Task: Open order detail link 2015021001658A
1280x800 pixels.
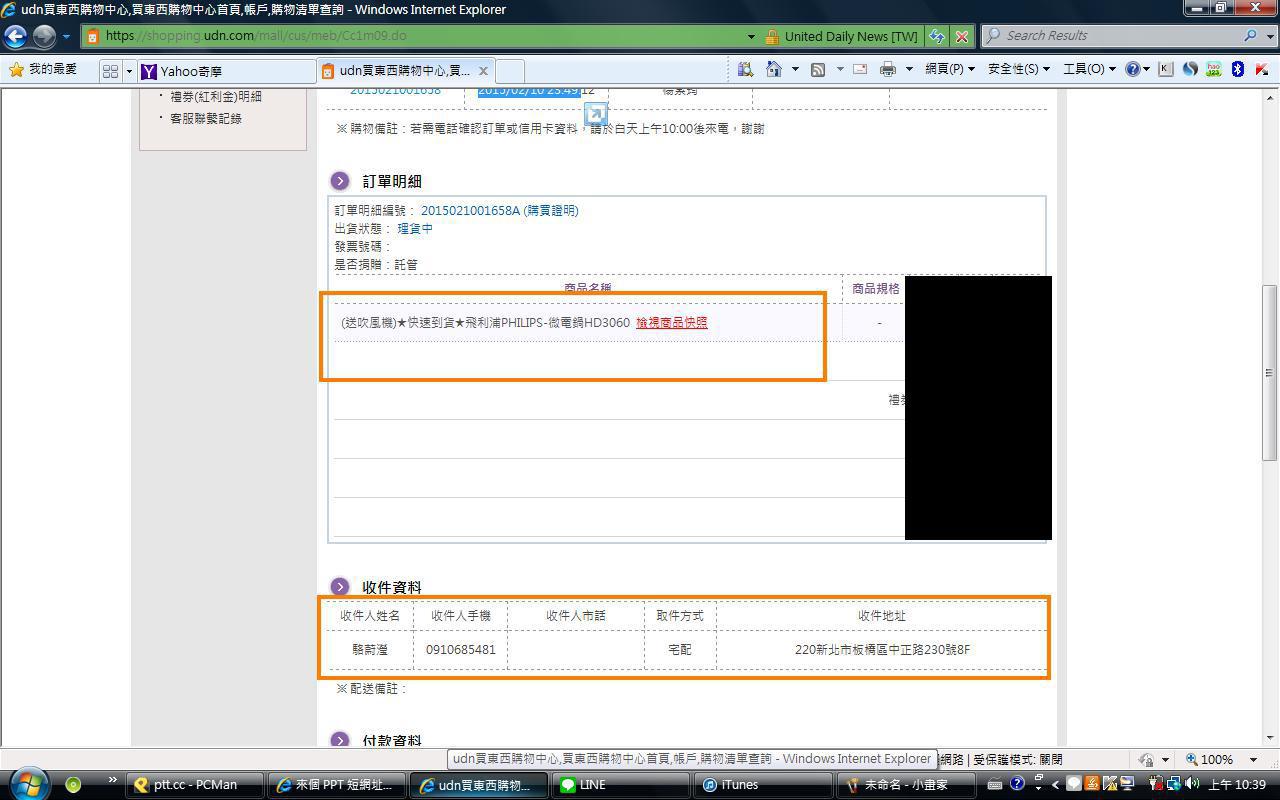Action: tap(470, 211)
